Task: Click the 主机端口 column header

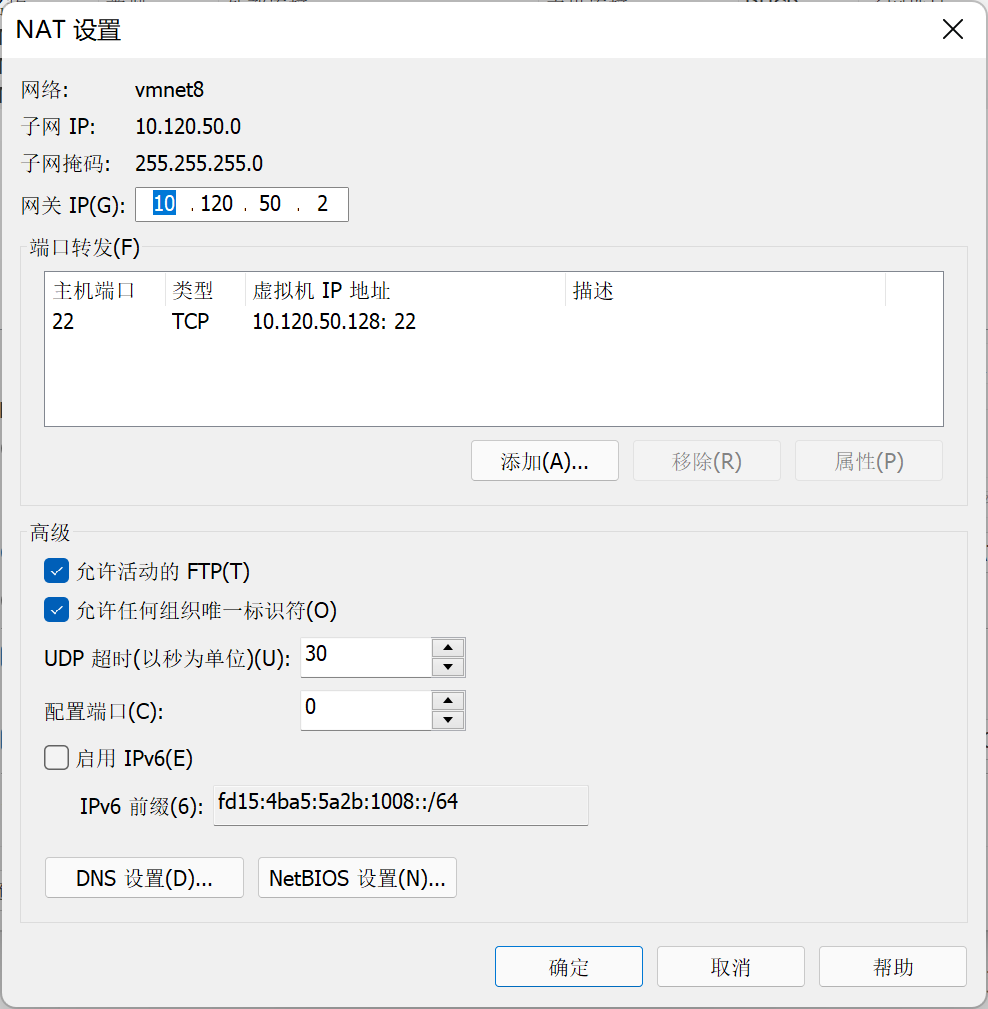Action: [x=106, y=290]
